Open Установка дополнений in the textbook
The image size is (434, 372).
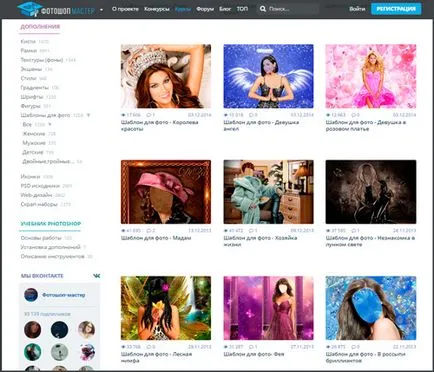[51, 247]
